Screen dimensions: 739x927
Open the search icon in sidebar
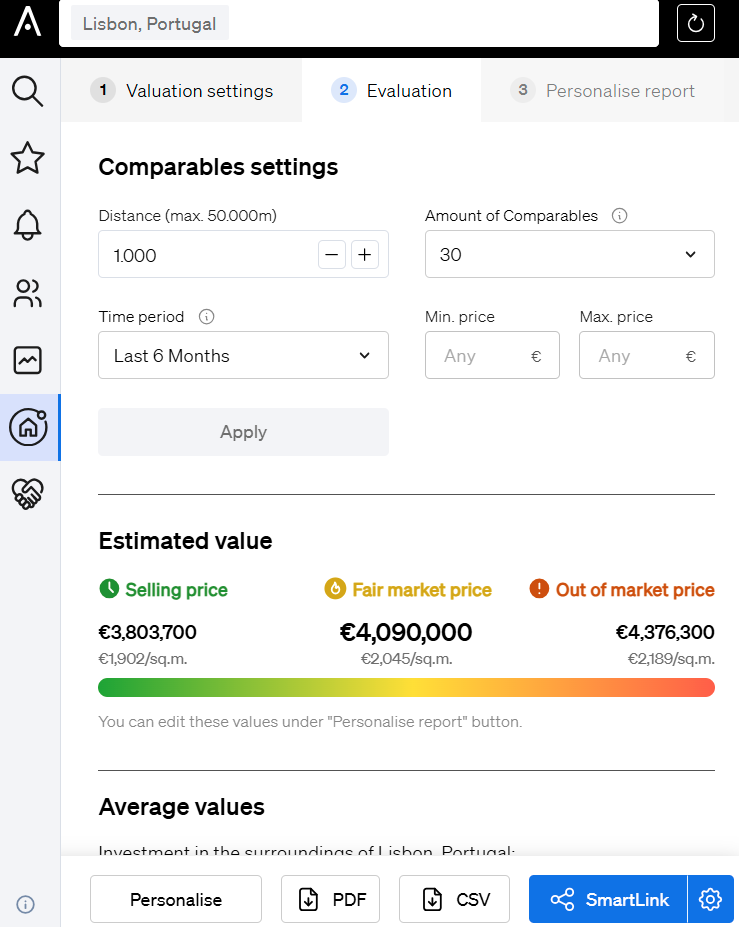[x=28, y=91]
